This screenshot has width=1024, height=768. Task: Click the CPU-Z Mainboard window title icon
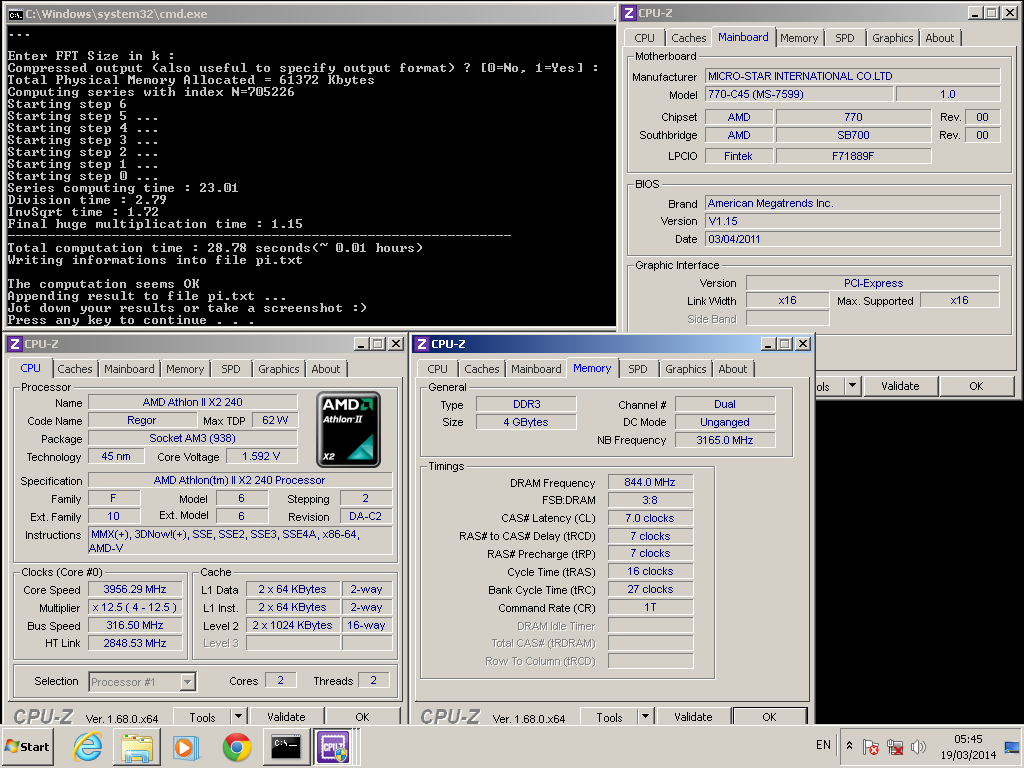click(x=628, y=13)
